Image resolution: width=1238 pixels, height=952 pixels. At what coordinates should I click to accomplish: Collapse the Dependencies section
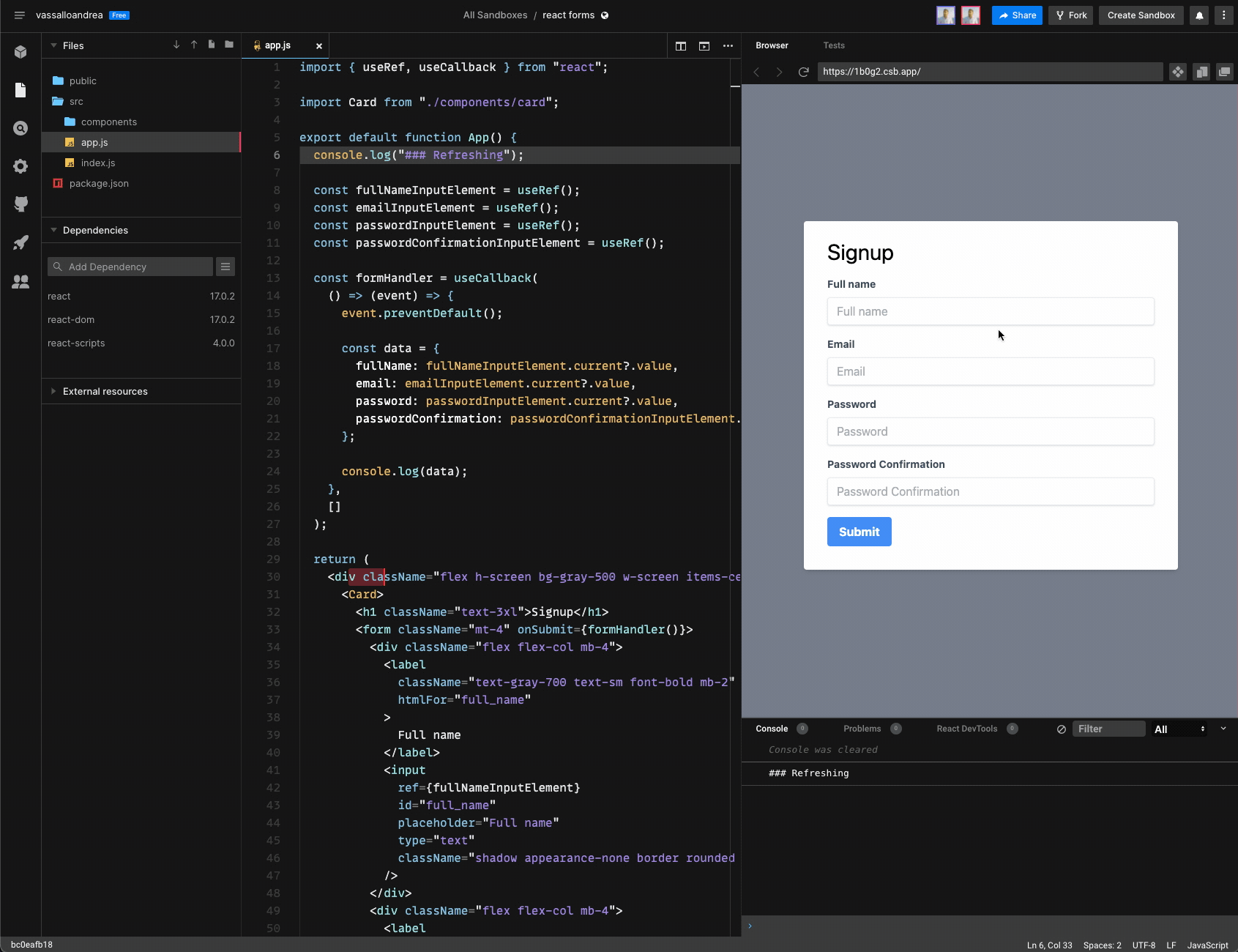(53, 230)
